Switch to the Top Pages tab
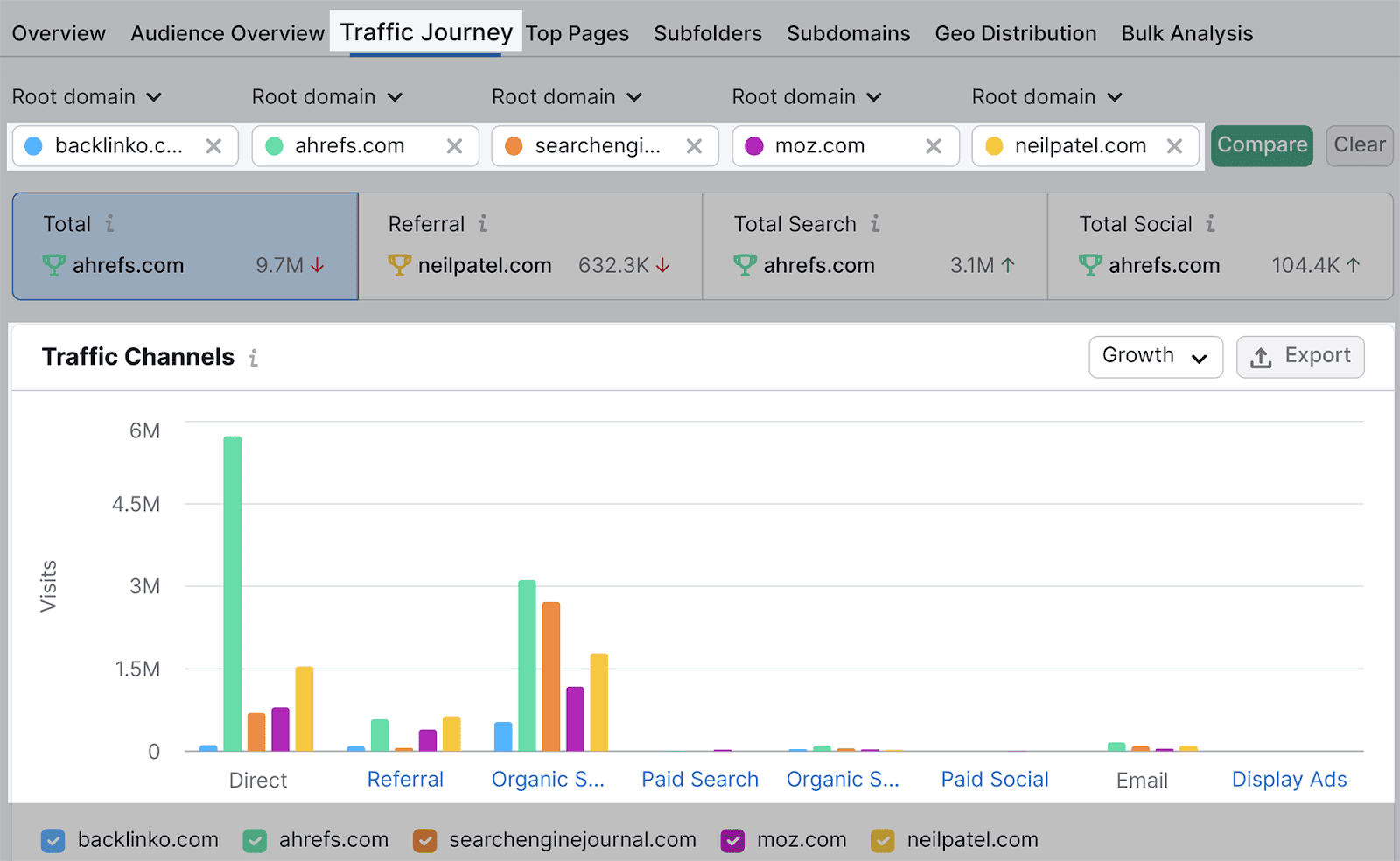Image resolution: width=1400 pixels, height=861 pixels. coord(578,33)
